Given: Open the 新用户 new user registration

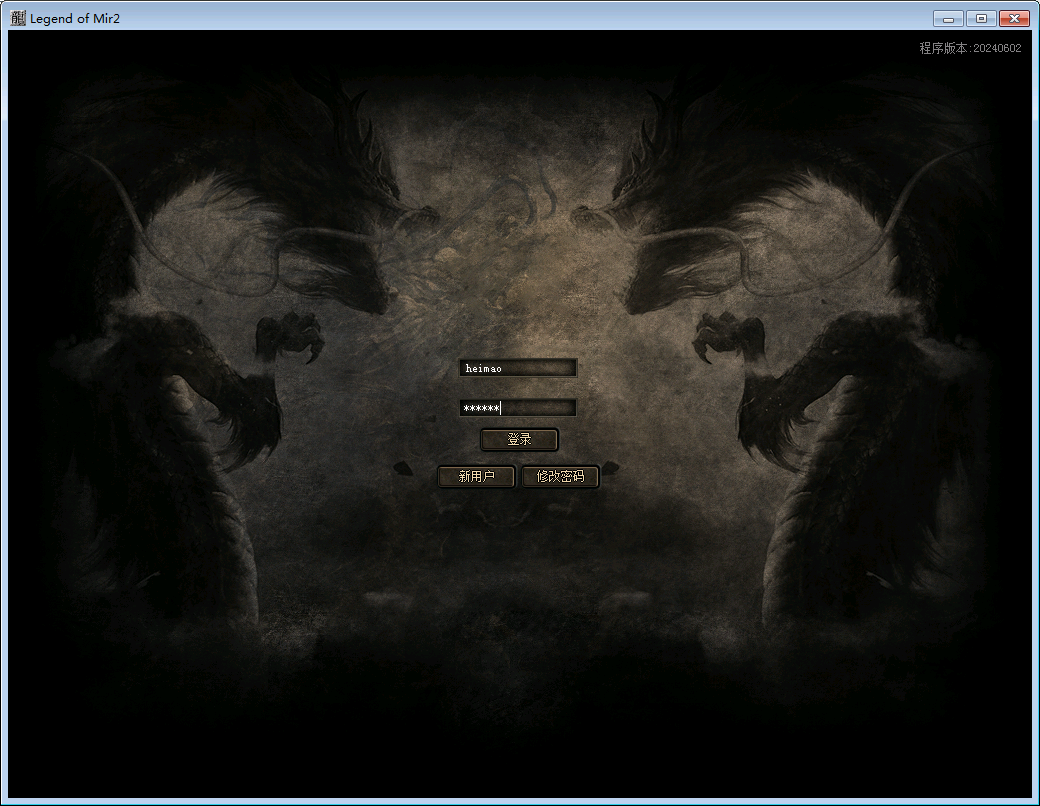Looking at the screenshot, I should [x=476, y=477].
